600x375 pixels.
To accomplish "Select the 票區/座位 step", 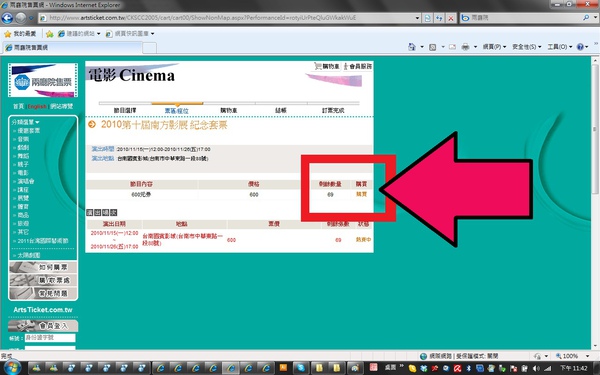I will click(x=176, y=111).
